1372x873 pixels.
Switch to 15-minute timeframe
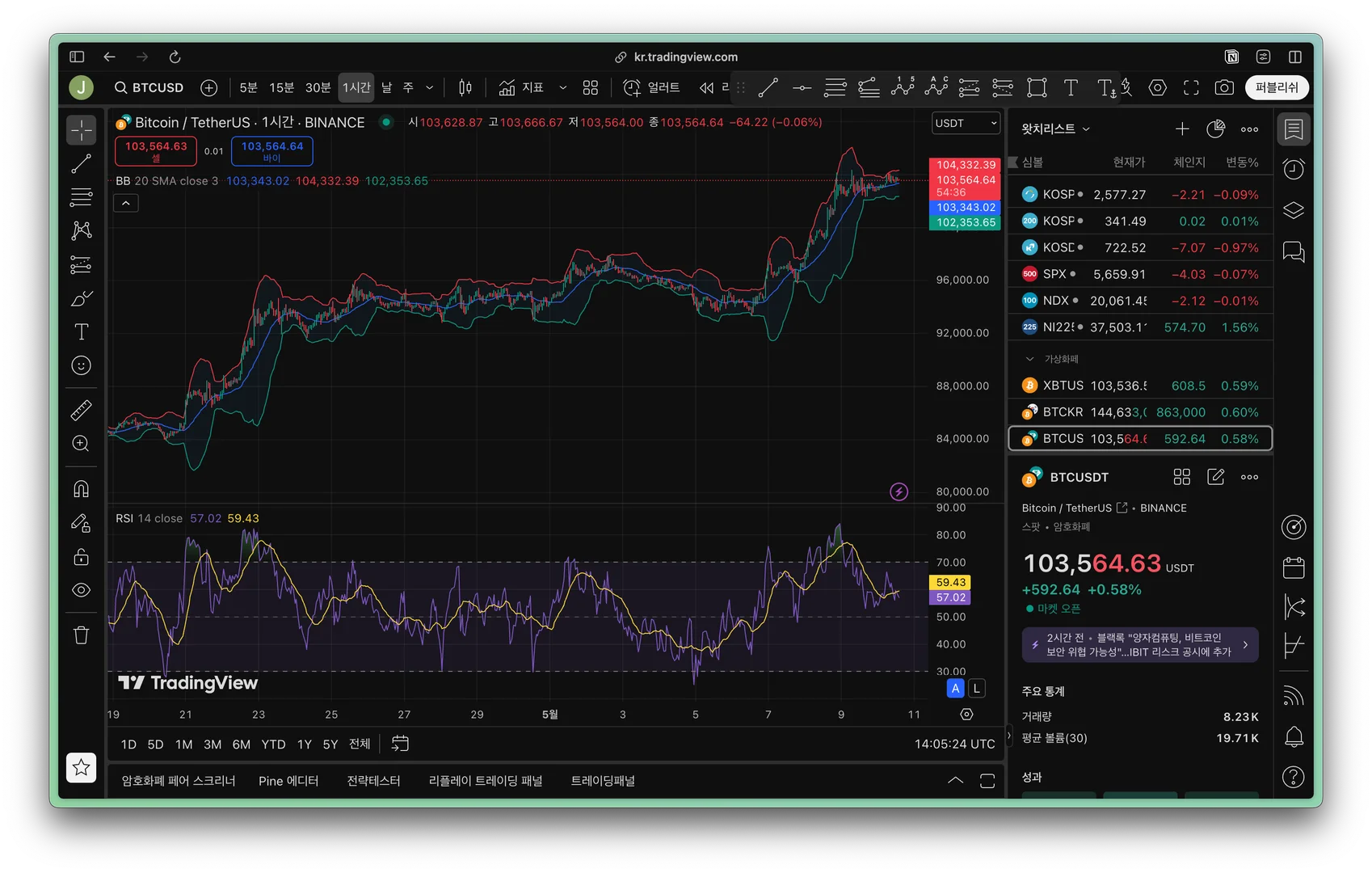(281, 87)
